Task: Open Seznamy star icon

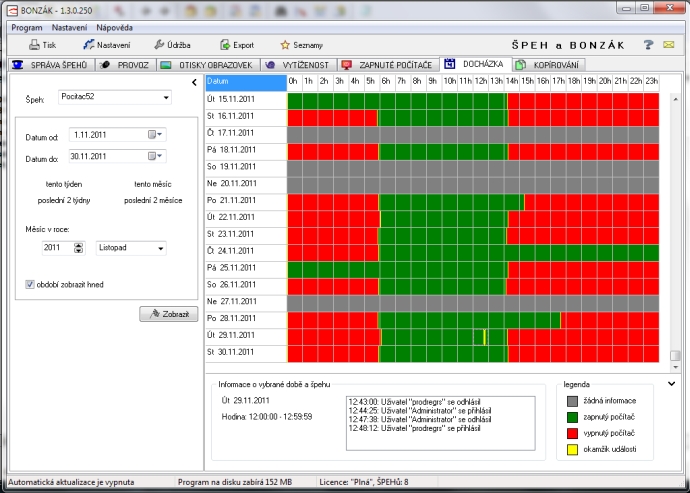Action: click(x=285, y=45)
